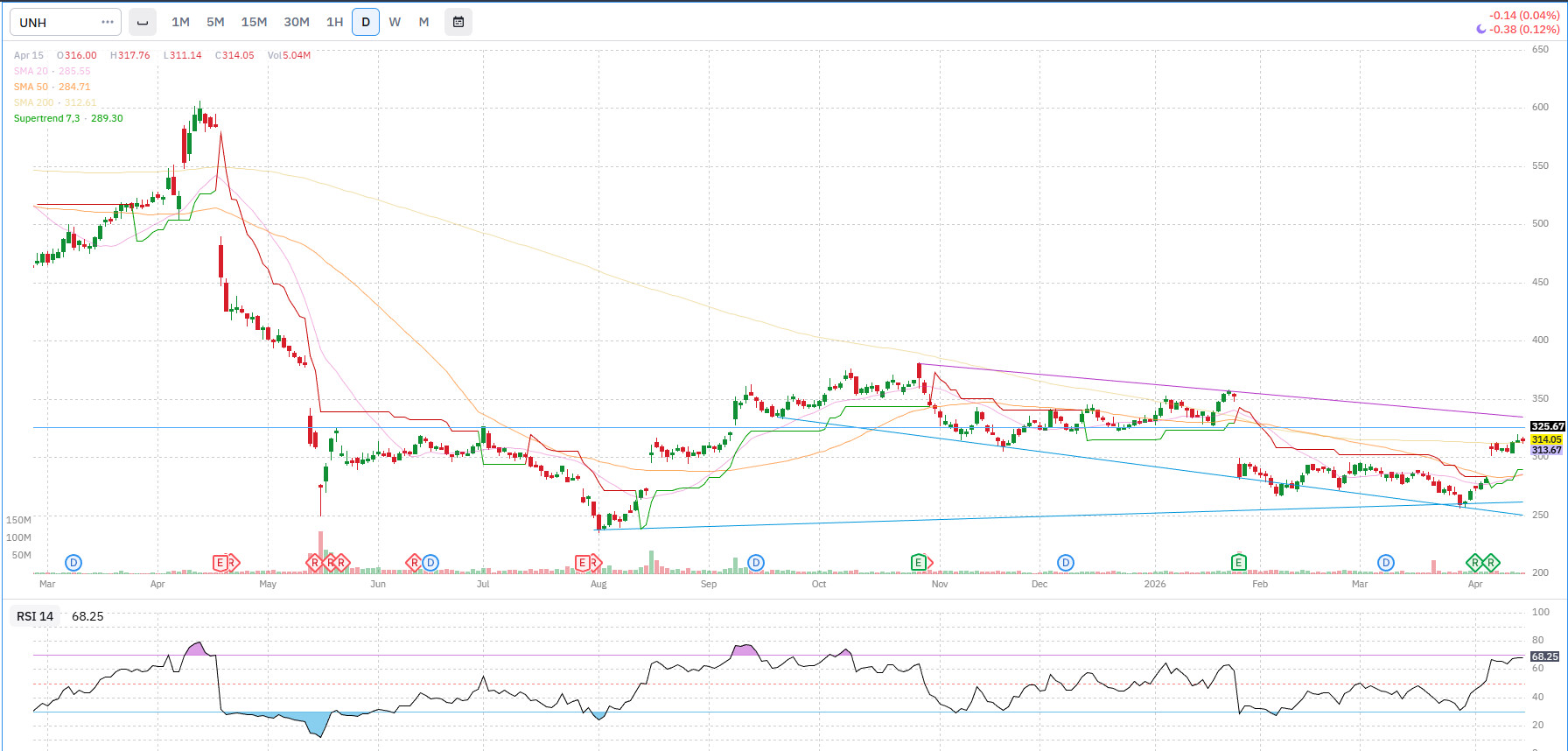The width and height of the screenshot is (1568, 751).
Task: Open the three-dot menu in symbol box
Action: coord(108,22)
